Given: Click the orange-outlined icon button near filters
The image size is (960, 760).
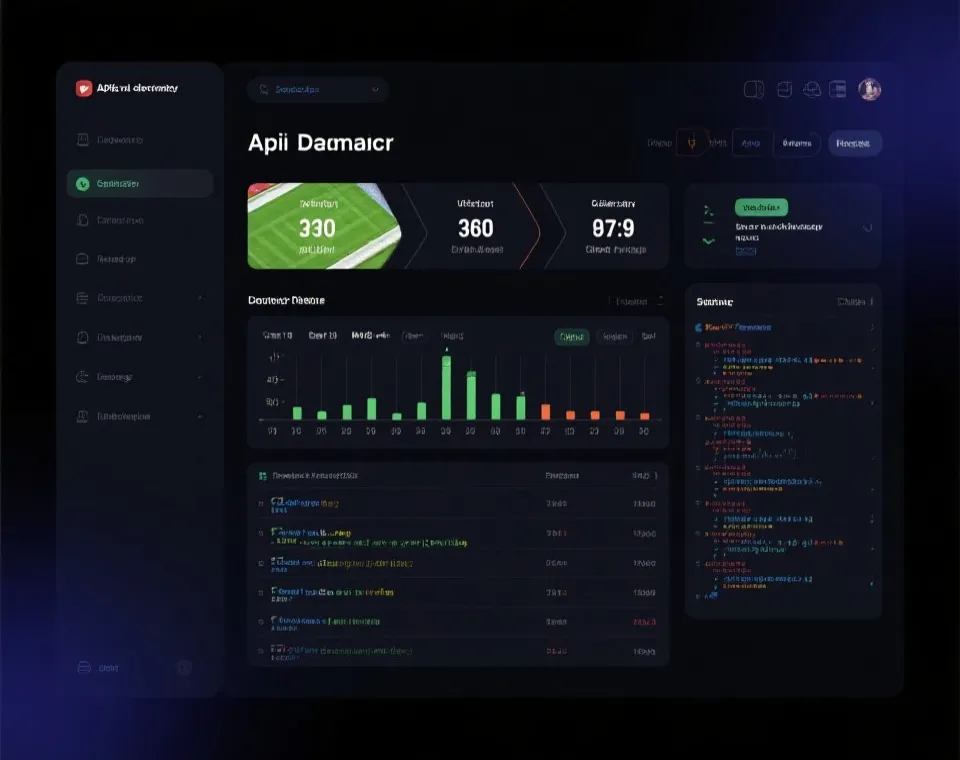Looking at the screenshot, I should tap(691, 143).
